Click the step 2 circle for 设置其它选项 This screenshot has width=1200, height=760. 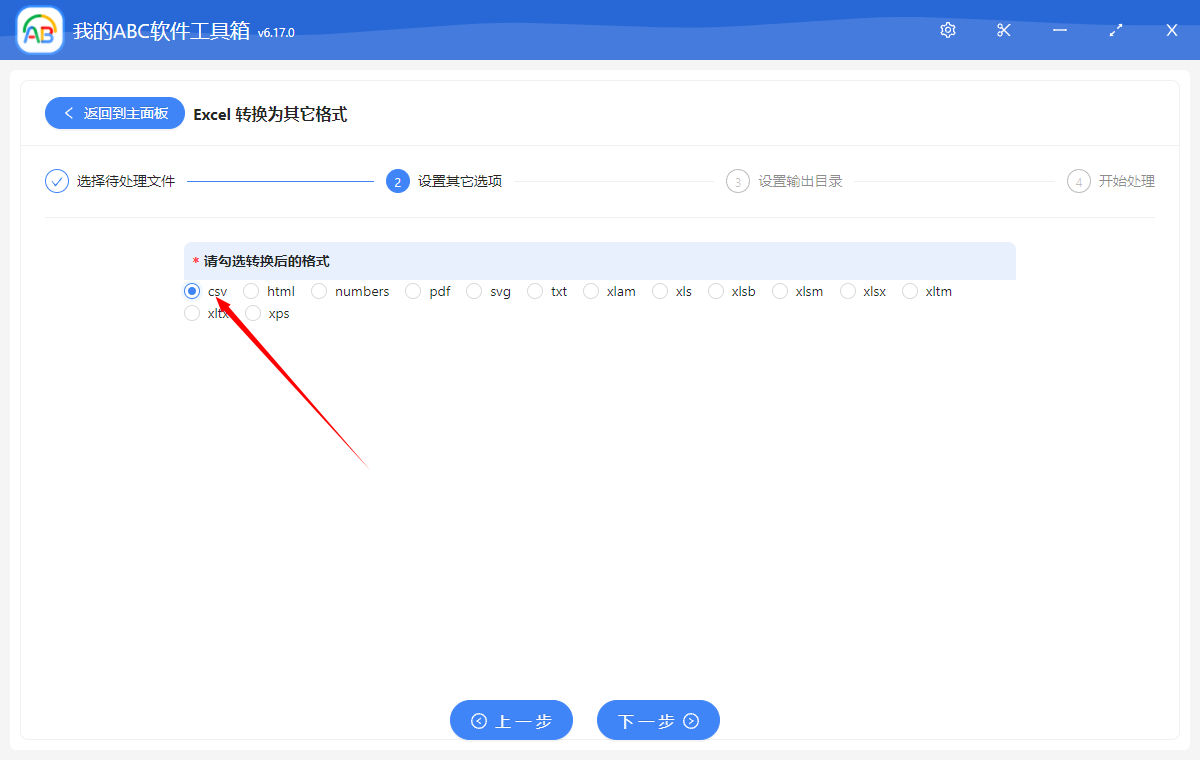(396, 181)
